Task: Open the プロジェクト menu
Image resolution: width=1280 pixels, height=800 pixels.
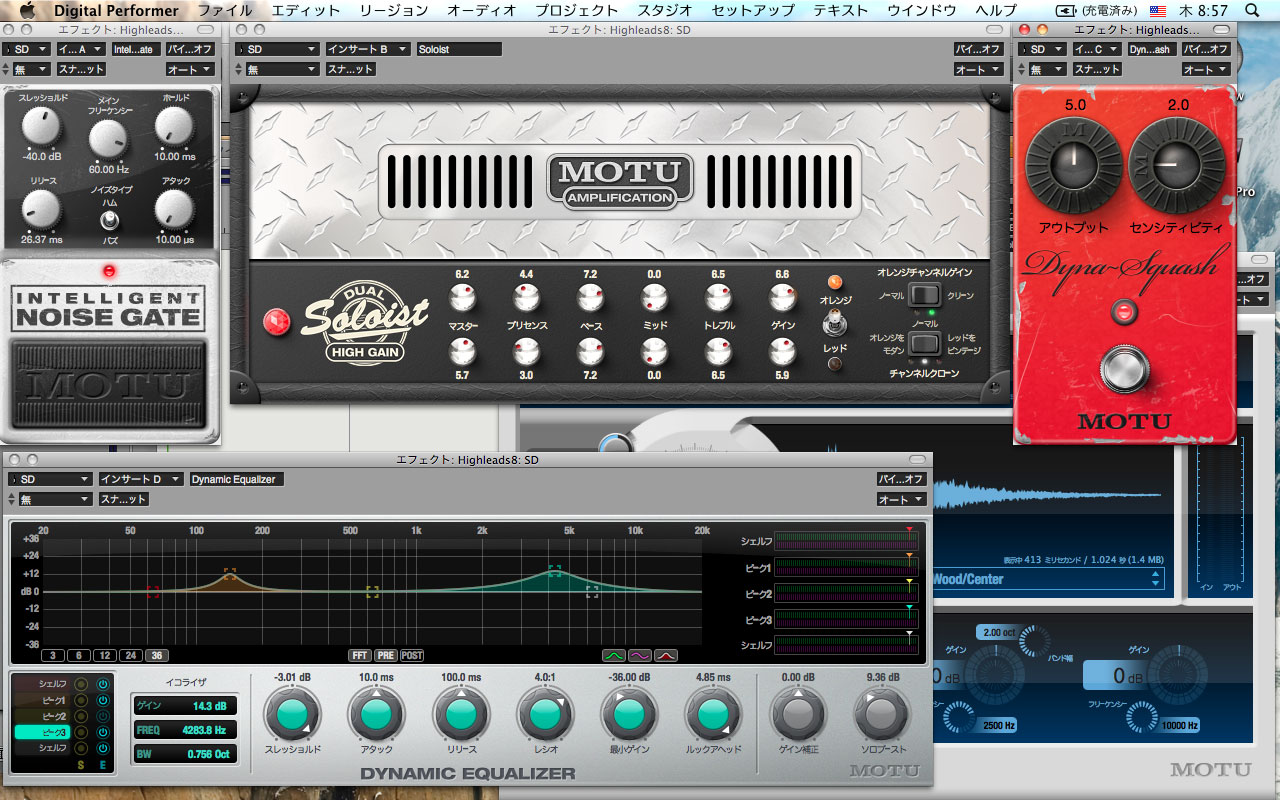Action: coord(577,10)
